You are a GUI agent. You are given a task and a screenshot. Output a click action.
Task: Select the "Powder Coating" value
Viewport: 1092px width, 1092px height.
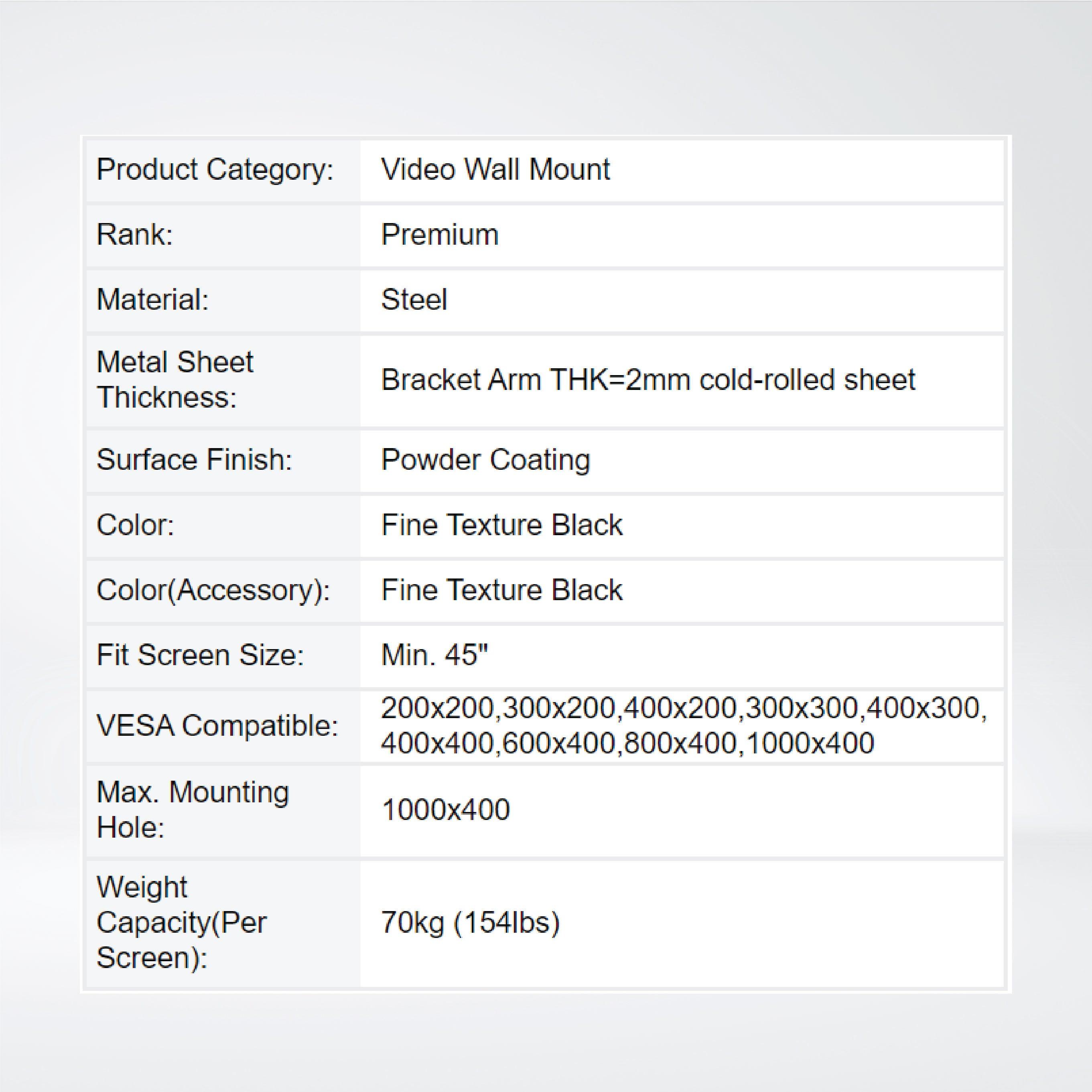[485, 459]
